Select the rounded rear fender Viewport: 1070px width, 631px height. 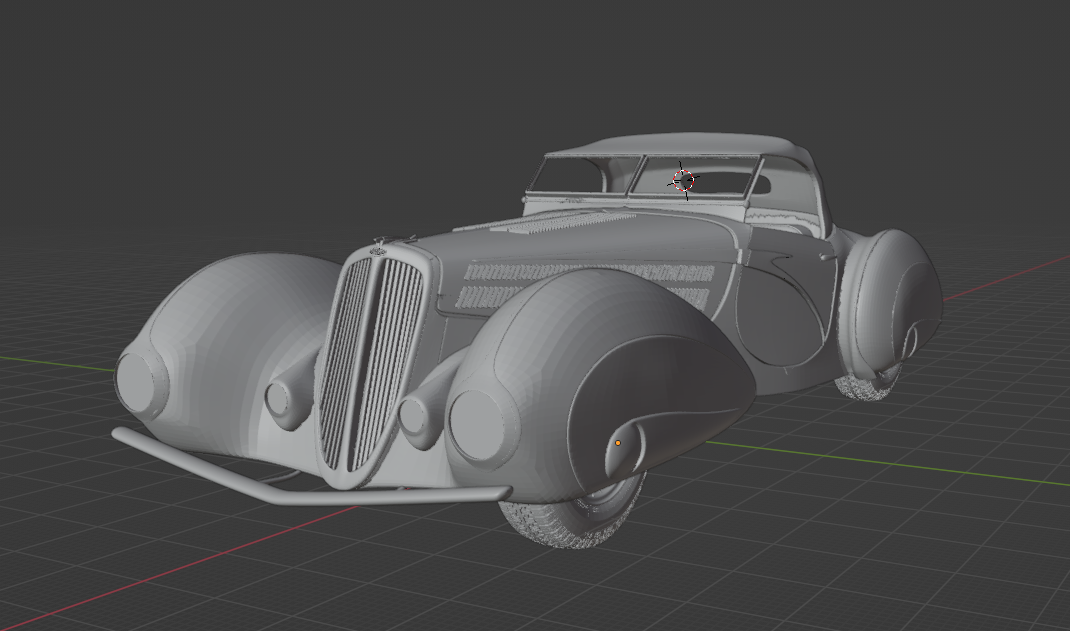click(891, 304)
